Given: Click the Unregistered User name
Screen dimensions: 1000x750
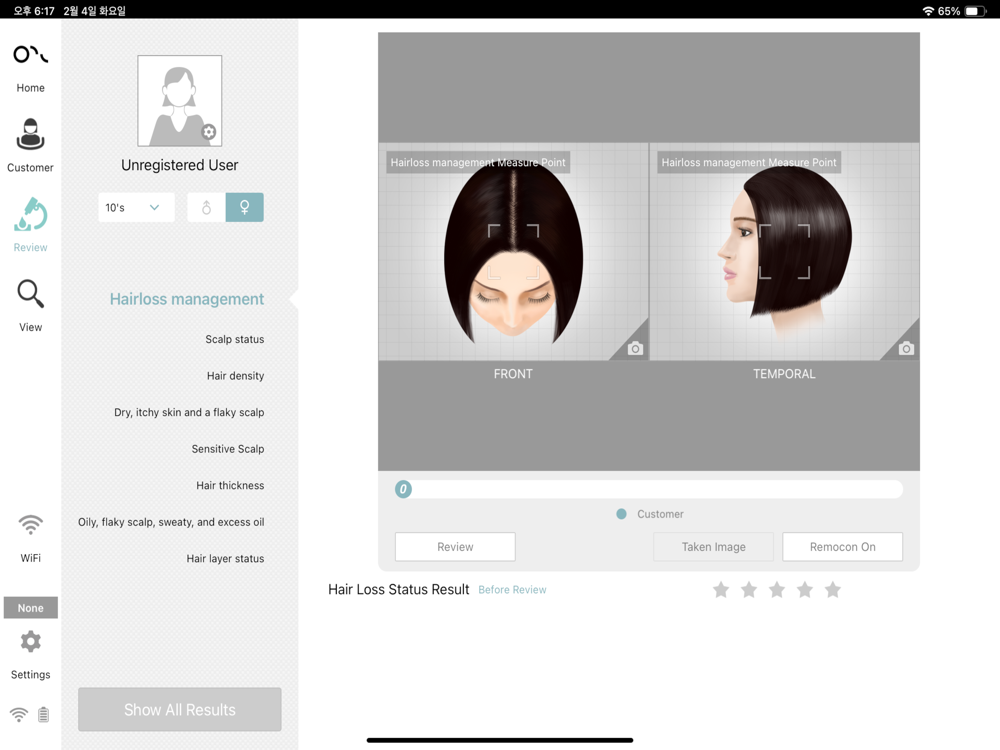Looking at the screenshot, I should coord(180,165).
